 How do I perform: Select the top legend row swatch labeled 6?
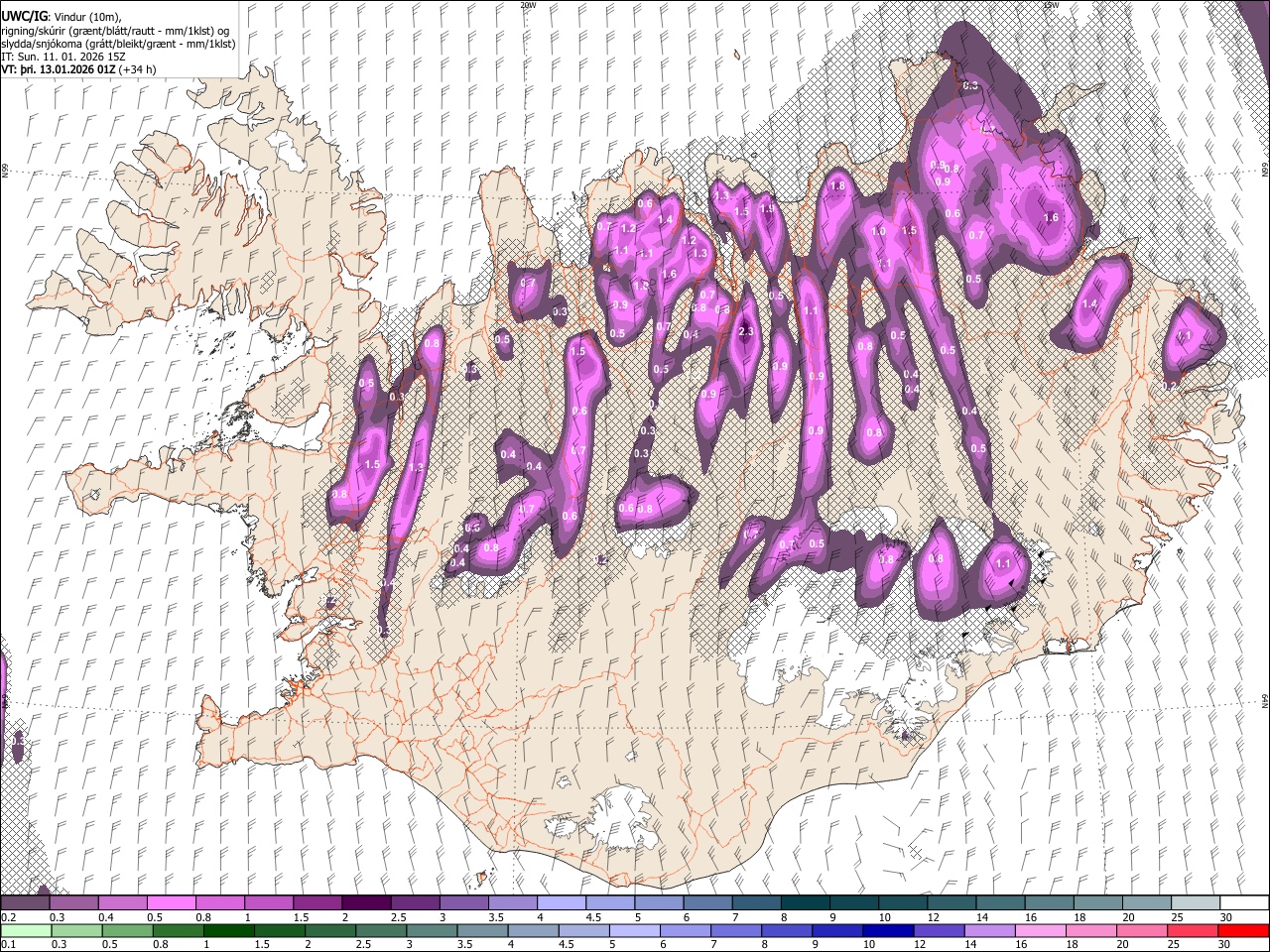[708, 903]
